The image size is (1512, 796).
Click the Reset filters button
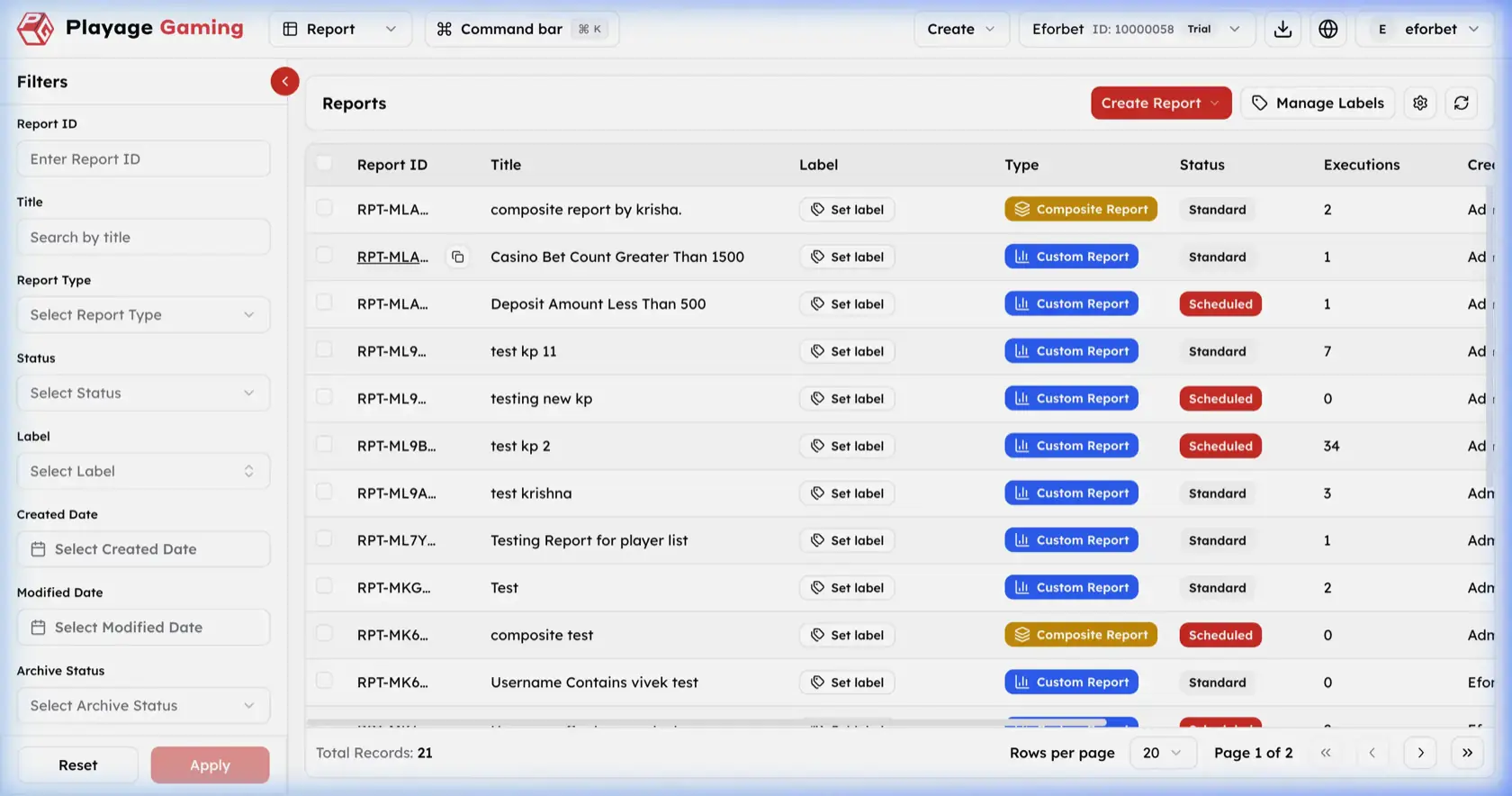pos(77,764)
